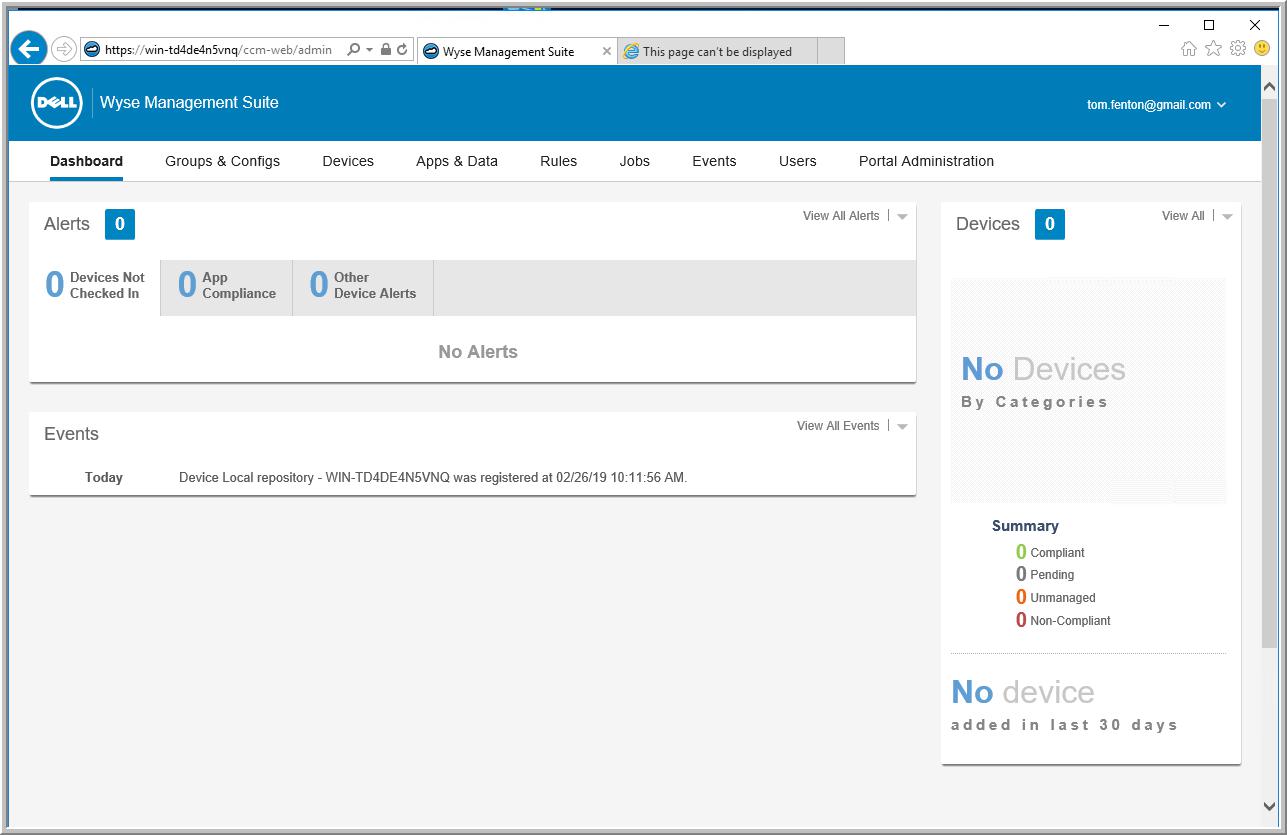
Task: Open the Events menu tab
Action: [714, 161]
